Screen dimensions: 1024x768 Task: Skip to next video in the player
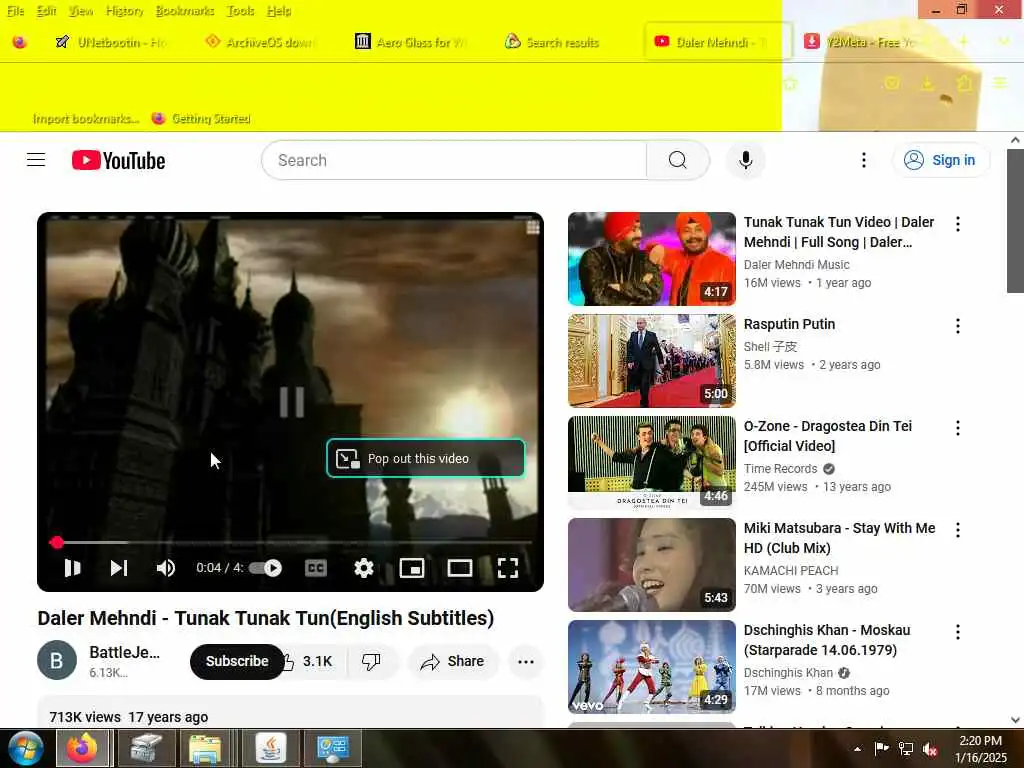click(x=118, y=568)
